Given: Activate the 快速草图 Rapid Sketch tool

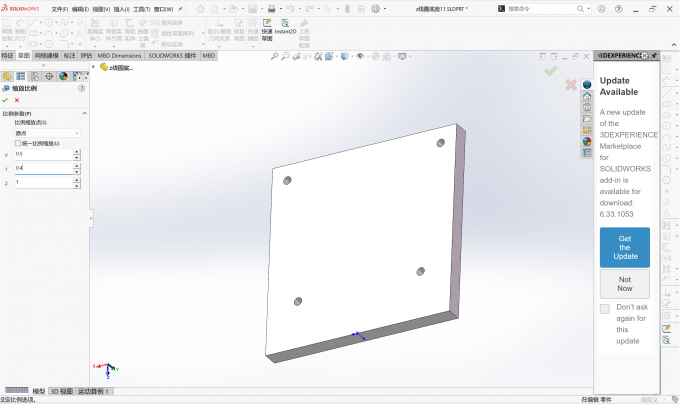Looking at the screenshot, I should click(x=267, y=30).
